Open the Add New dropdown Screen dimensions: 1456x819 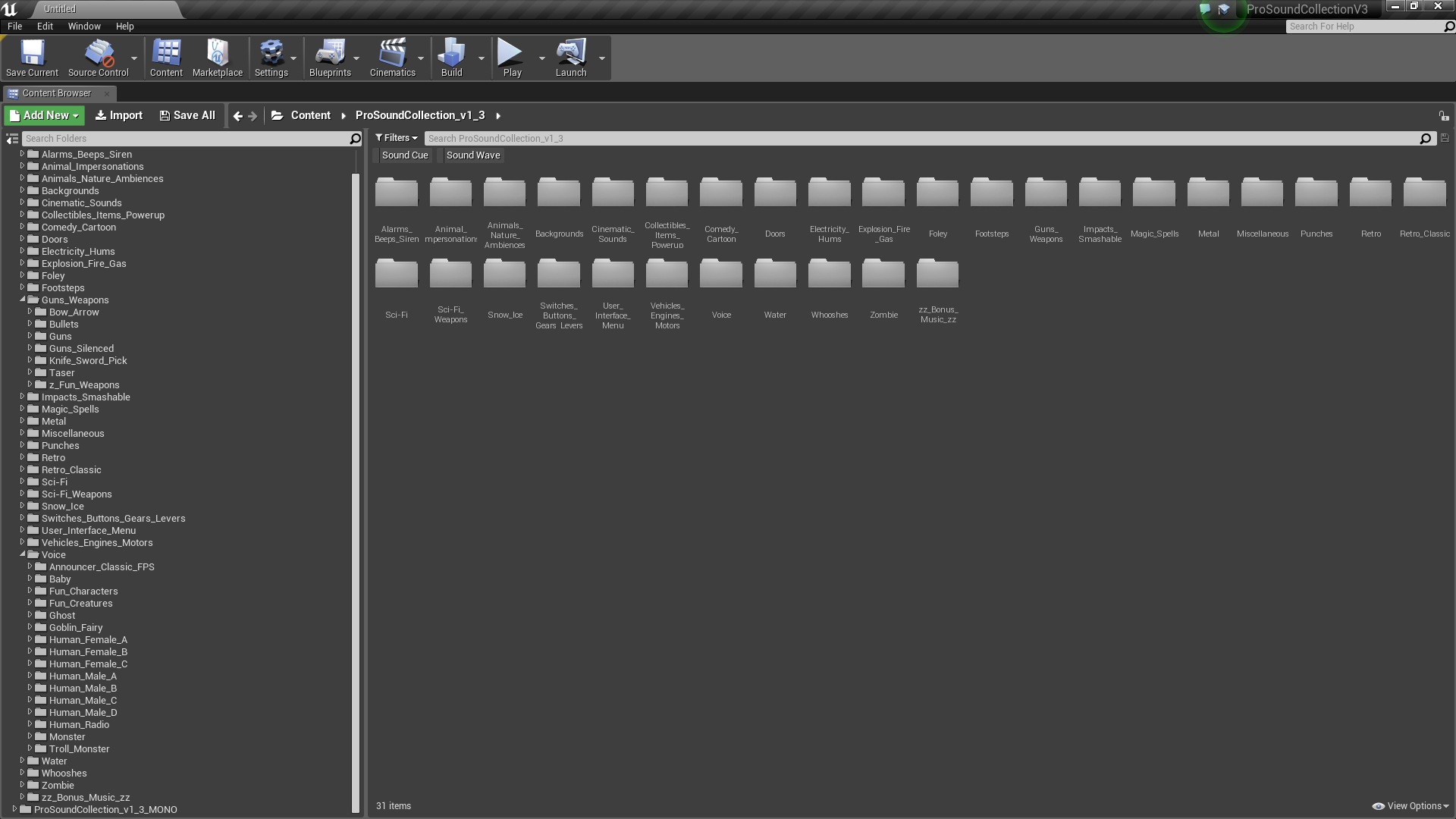pos(44,115)
